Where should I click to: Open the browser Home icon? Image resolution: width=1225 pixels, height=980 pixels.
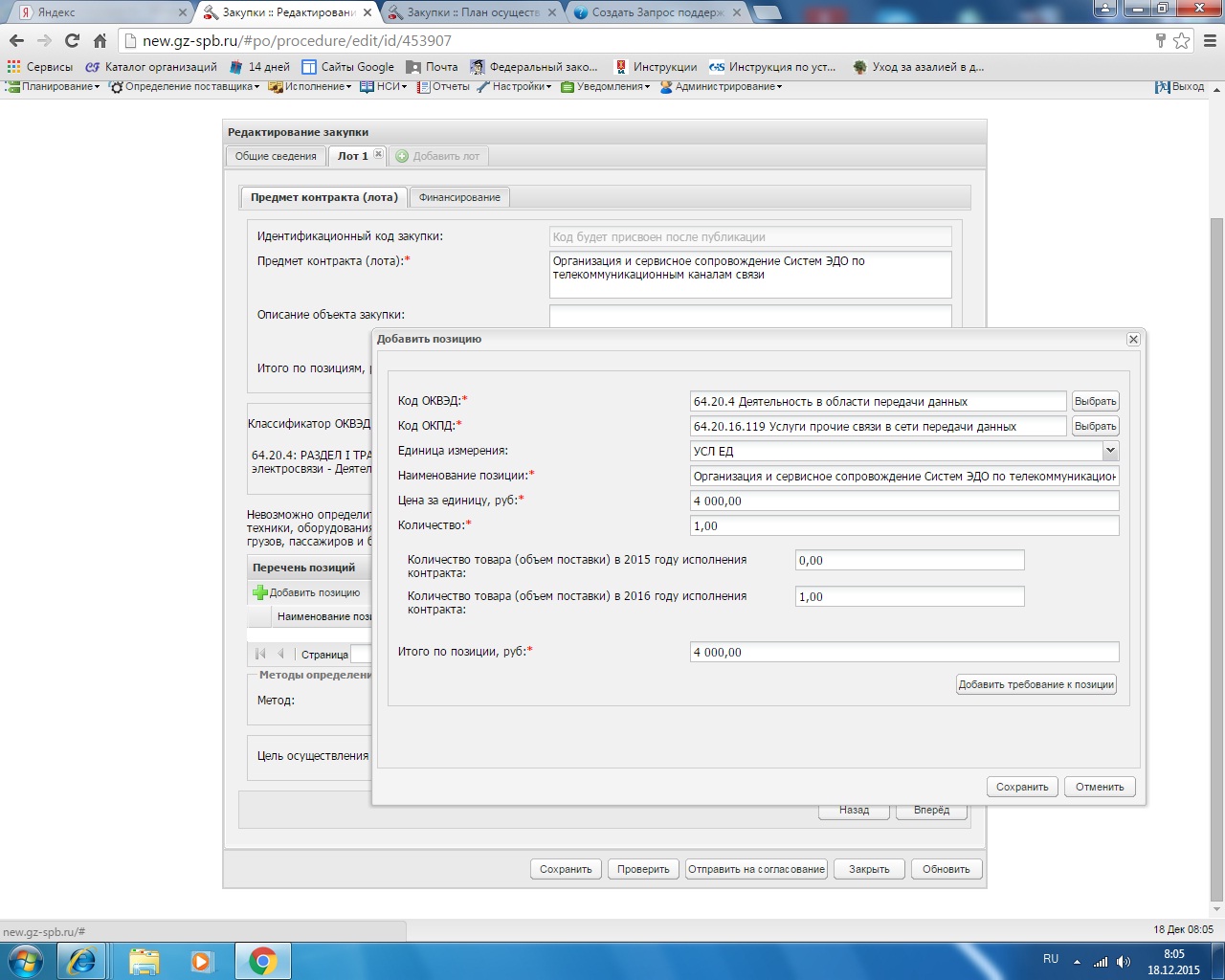point(100,40)
